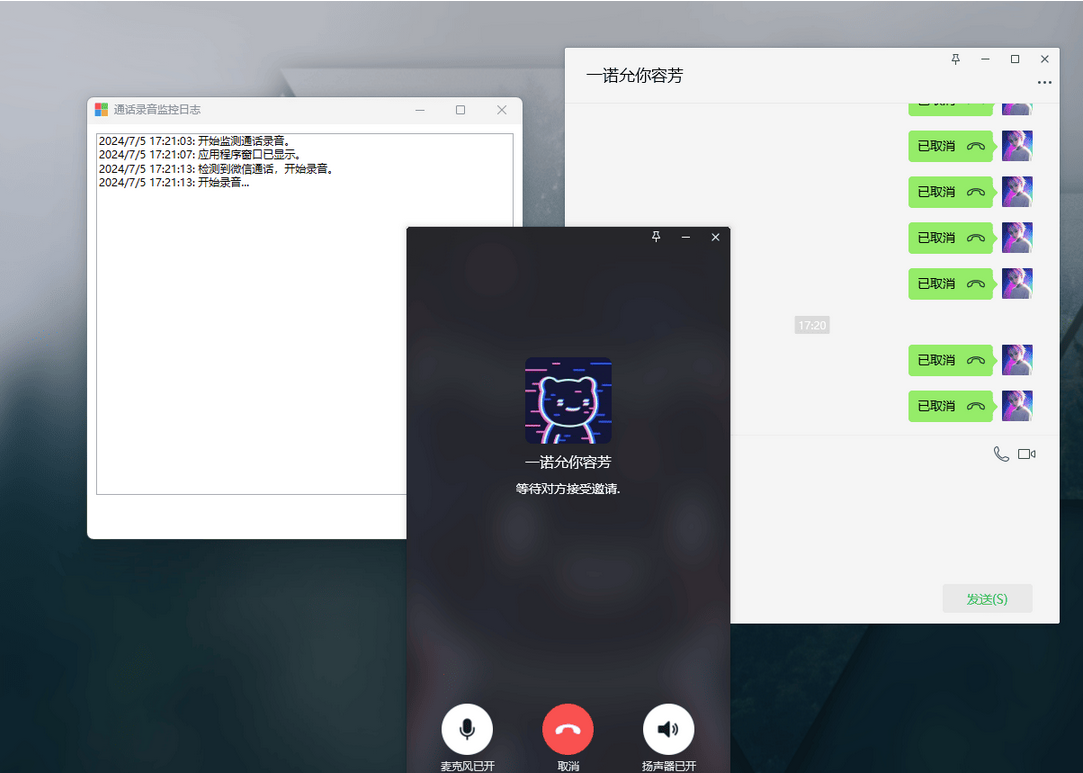Focus the chat message input area
Image resolution: width=1083 pixels, height=773 pixels.
coord(894,522)
